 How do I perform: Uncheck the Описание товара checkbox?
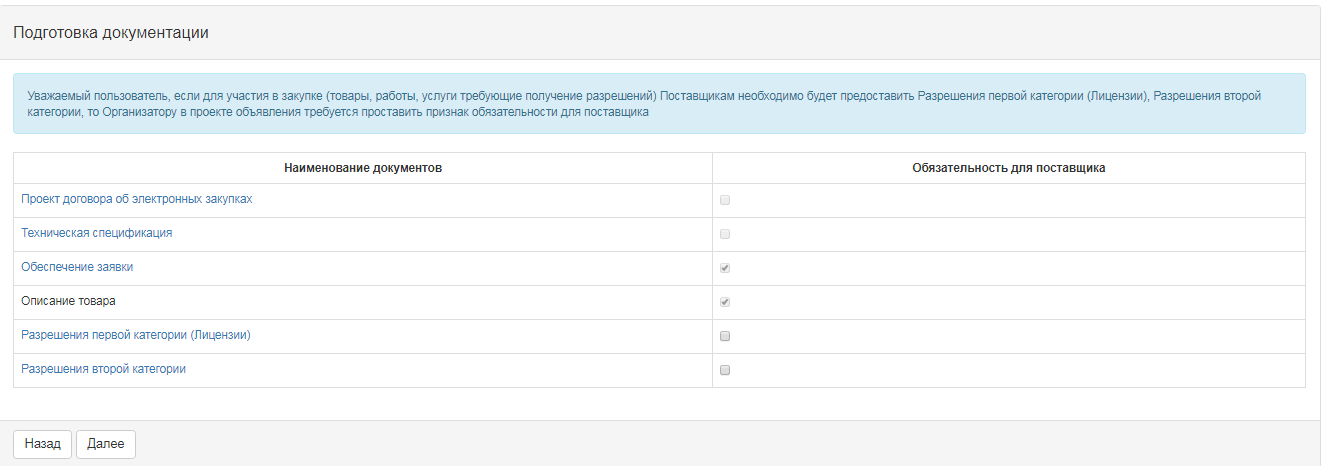725,302
